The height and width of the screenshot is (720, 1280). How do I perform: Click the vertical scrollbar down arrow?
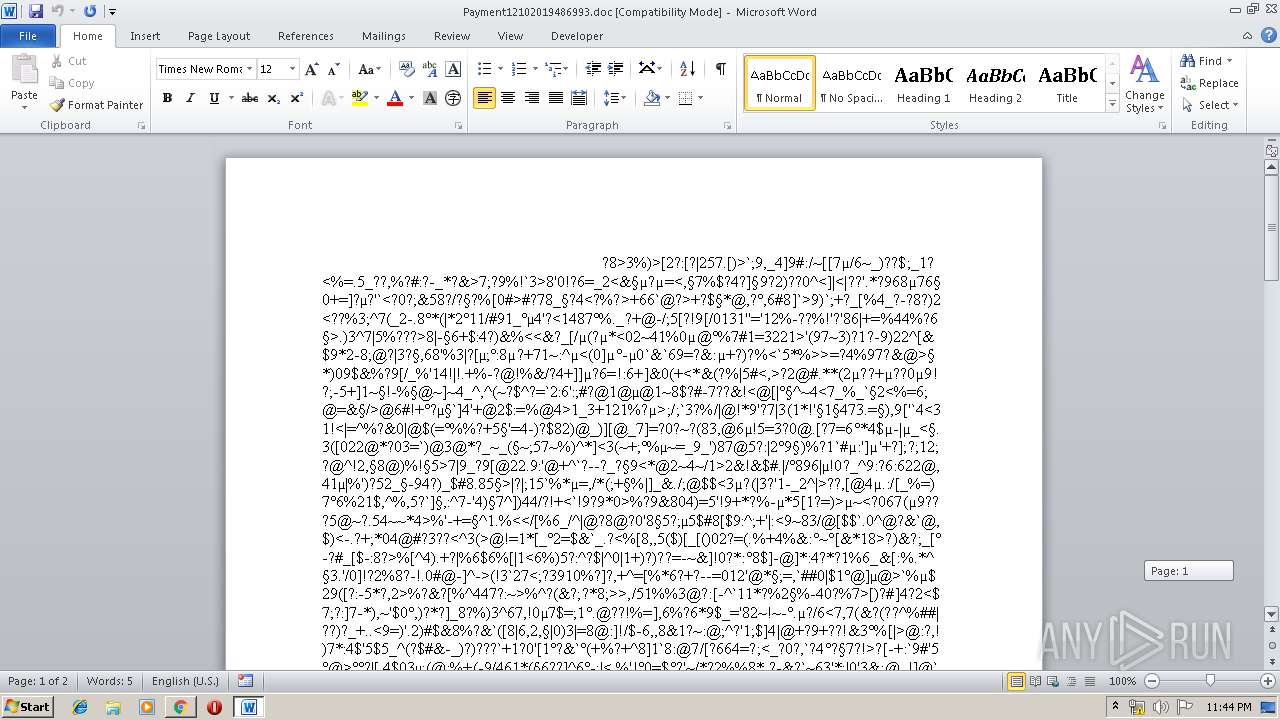[x=1272, y=613]
